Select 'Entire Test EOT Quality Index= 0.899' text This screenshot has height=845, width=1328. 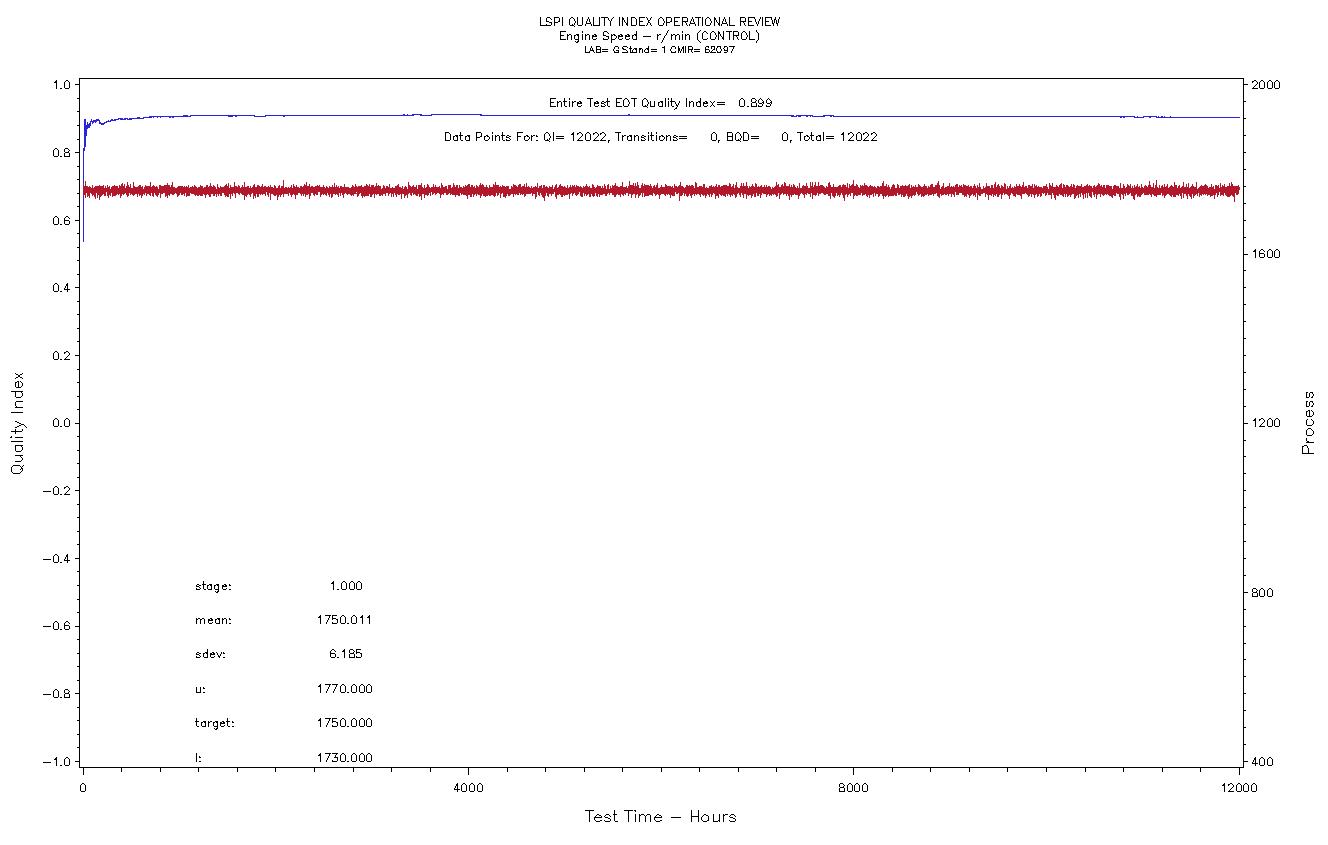(660, 103)
